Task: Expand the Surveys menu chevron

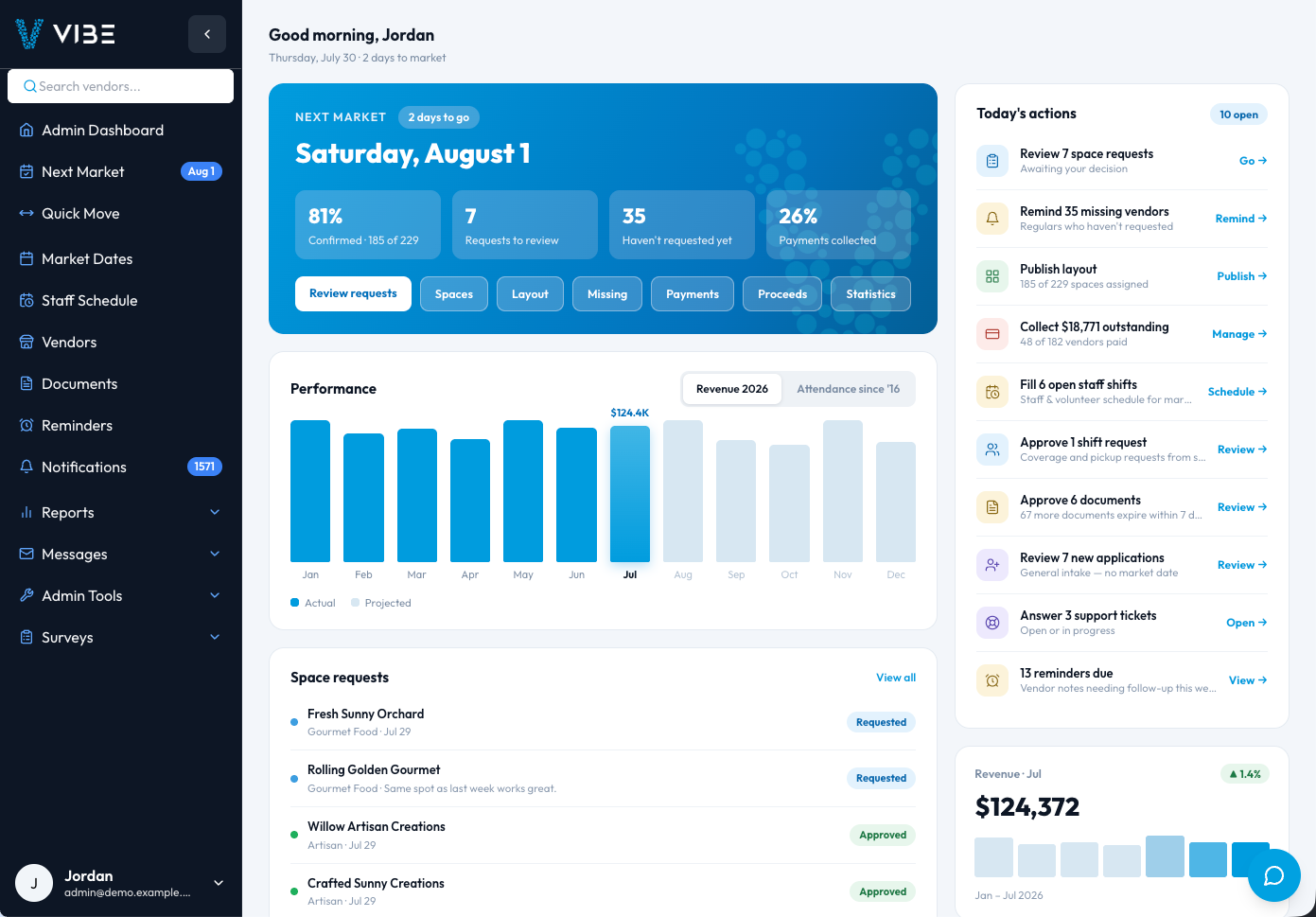Action: point(215,638)
